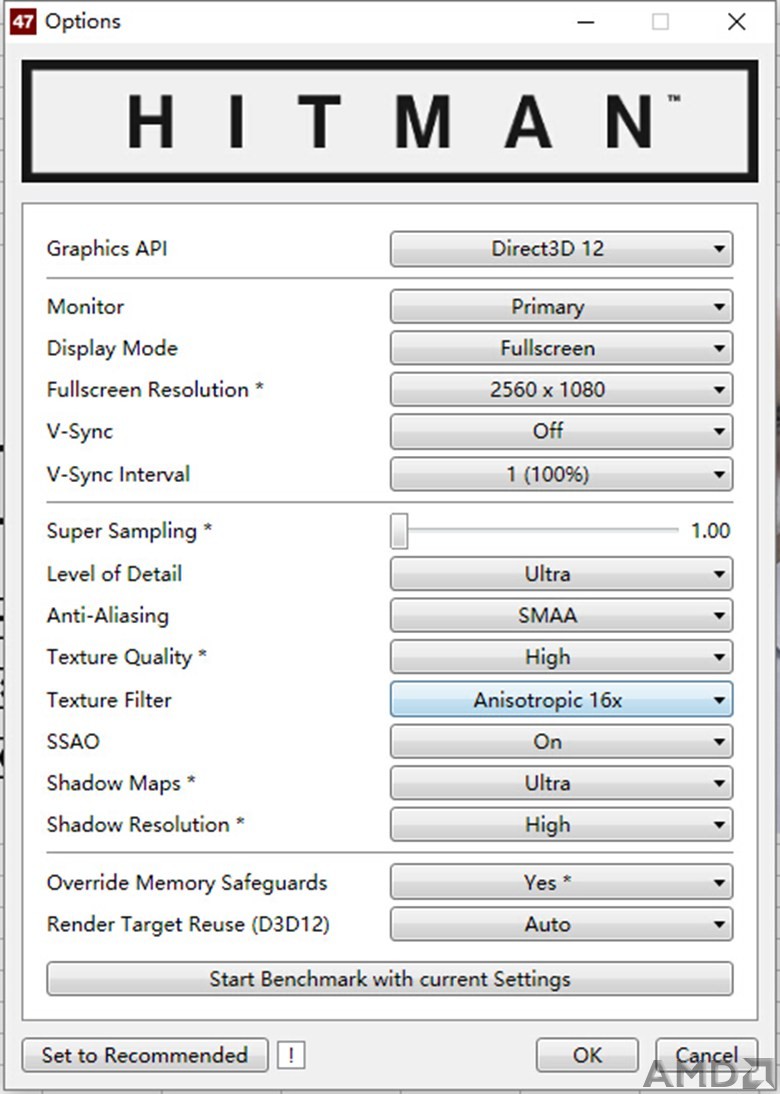Open Render Target Reuse (D3D12) dropdown

pyautogui.click(x=561, y=924)
